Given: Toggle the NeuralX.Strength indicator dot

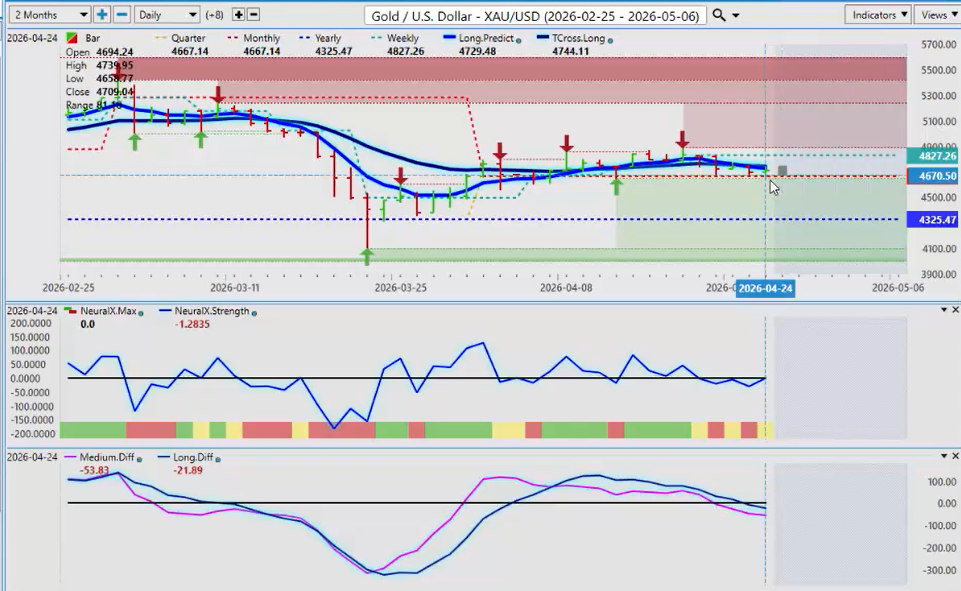Looking at the screenshot, I should click(254, 312).
